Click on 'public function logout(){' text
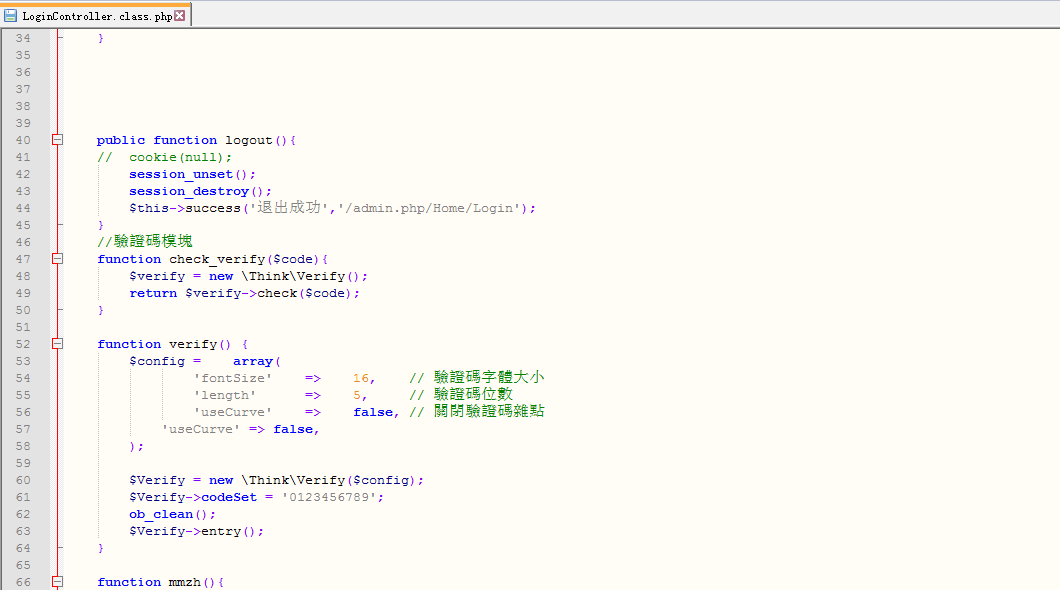 pos(196,141)
